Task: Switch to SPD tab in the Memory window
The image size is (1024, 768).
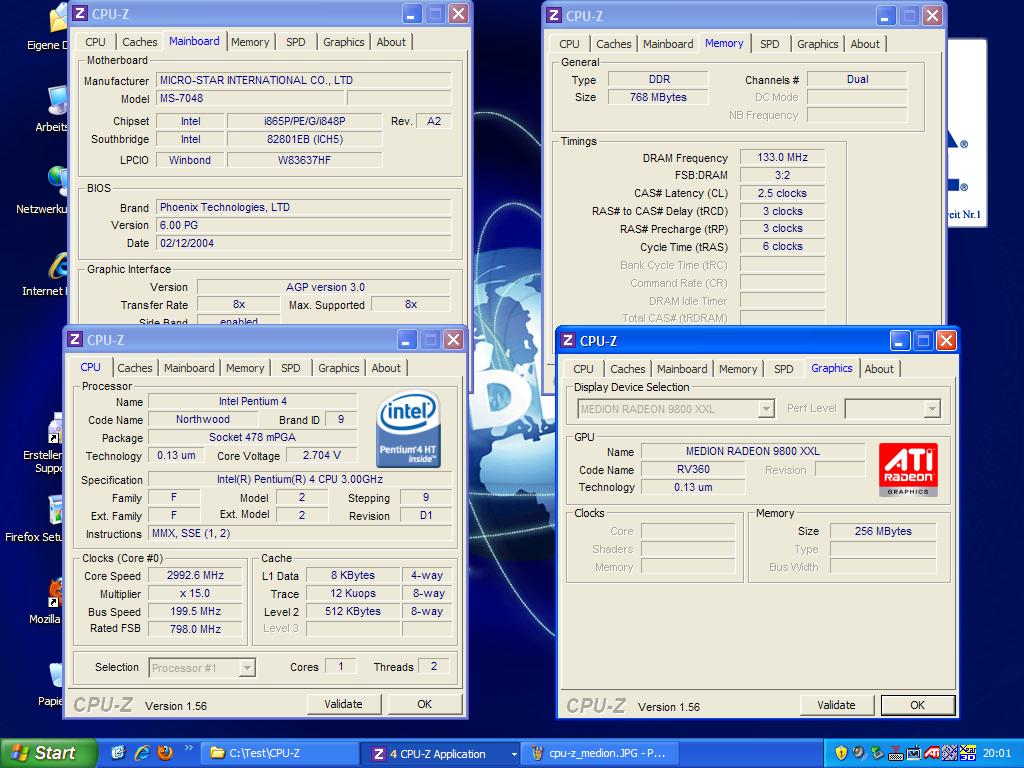Action: [769, 44]
